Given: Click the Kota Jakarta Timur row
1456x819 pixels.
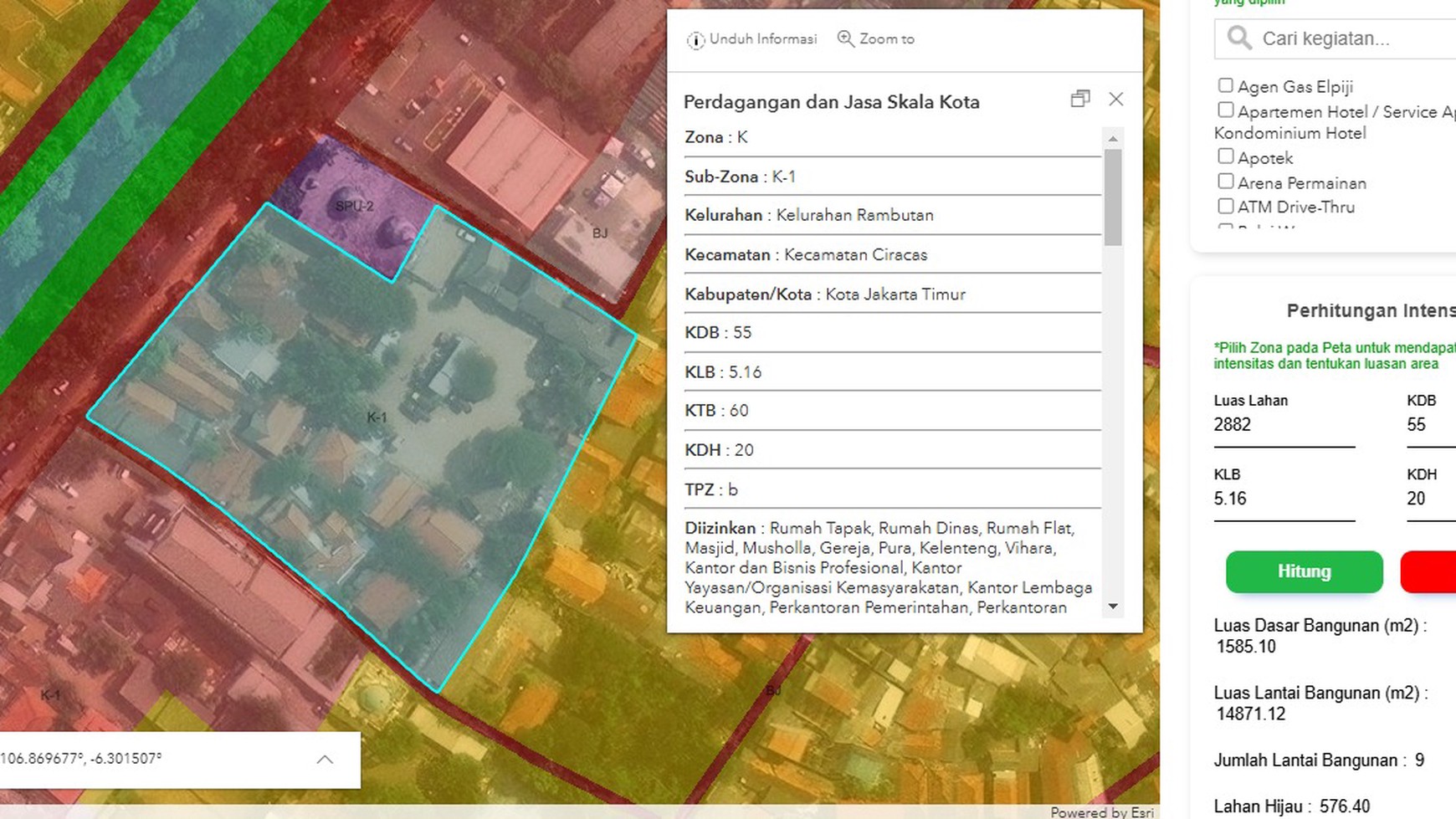Looking at the screenshot, I should 893,294.
